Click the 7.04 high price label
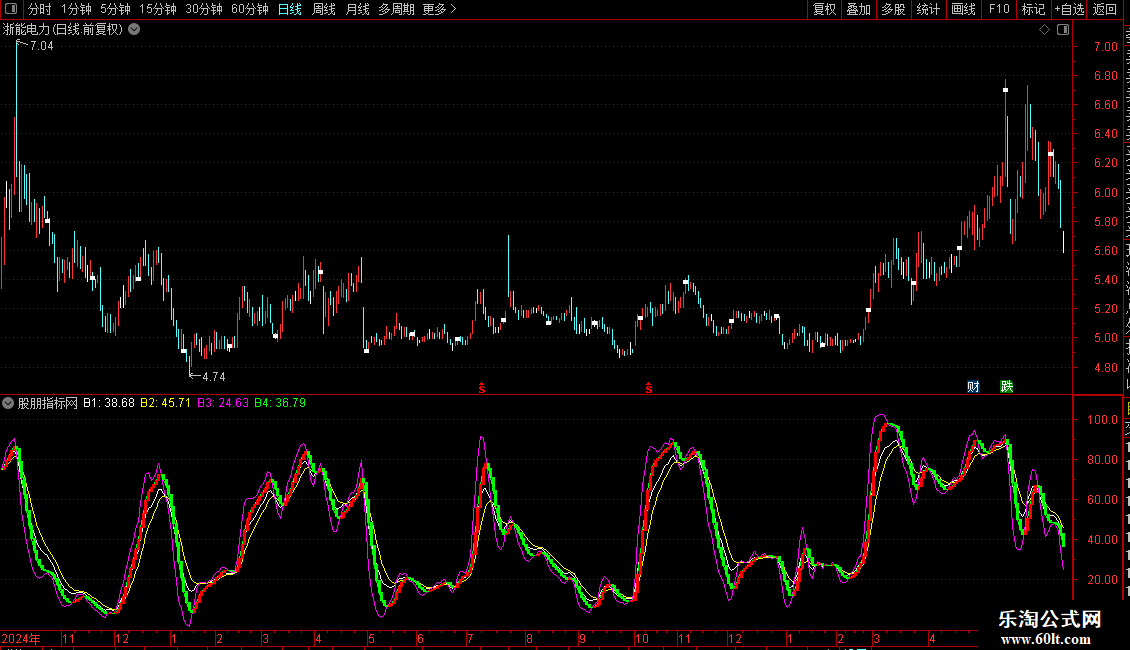 [41, 45]
